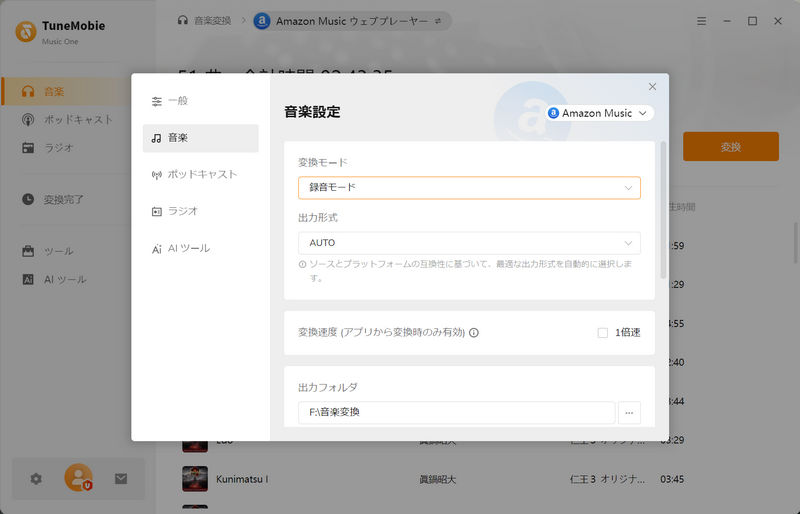Click the 変換 orange button
Image resolution: width=800 pixels, height=514 pixels.
click(731, 146)
